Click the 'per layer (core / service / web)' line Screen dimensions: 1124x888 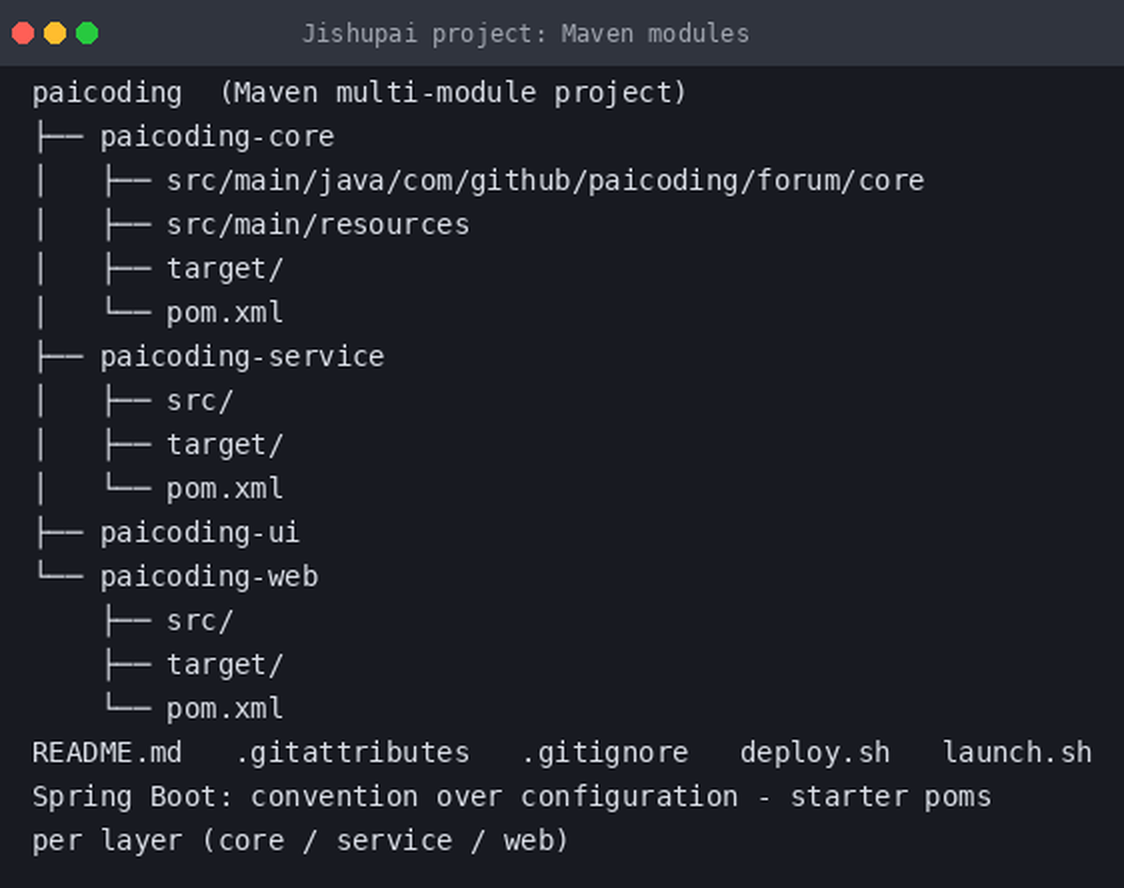[300, 841]
